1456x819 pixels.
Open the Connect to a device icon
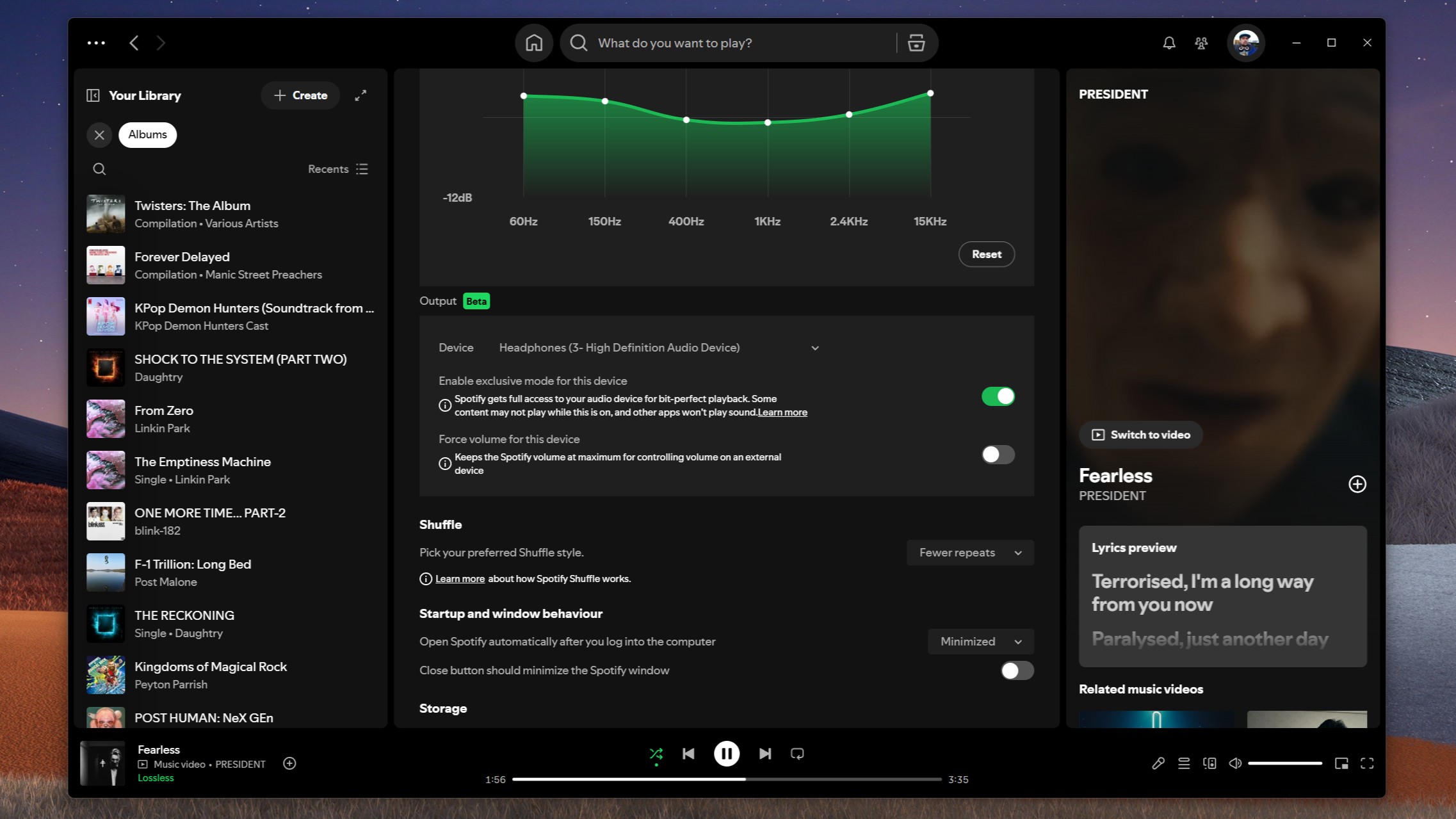(x=1210, y=763)
